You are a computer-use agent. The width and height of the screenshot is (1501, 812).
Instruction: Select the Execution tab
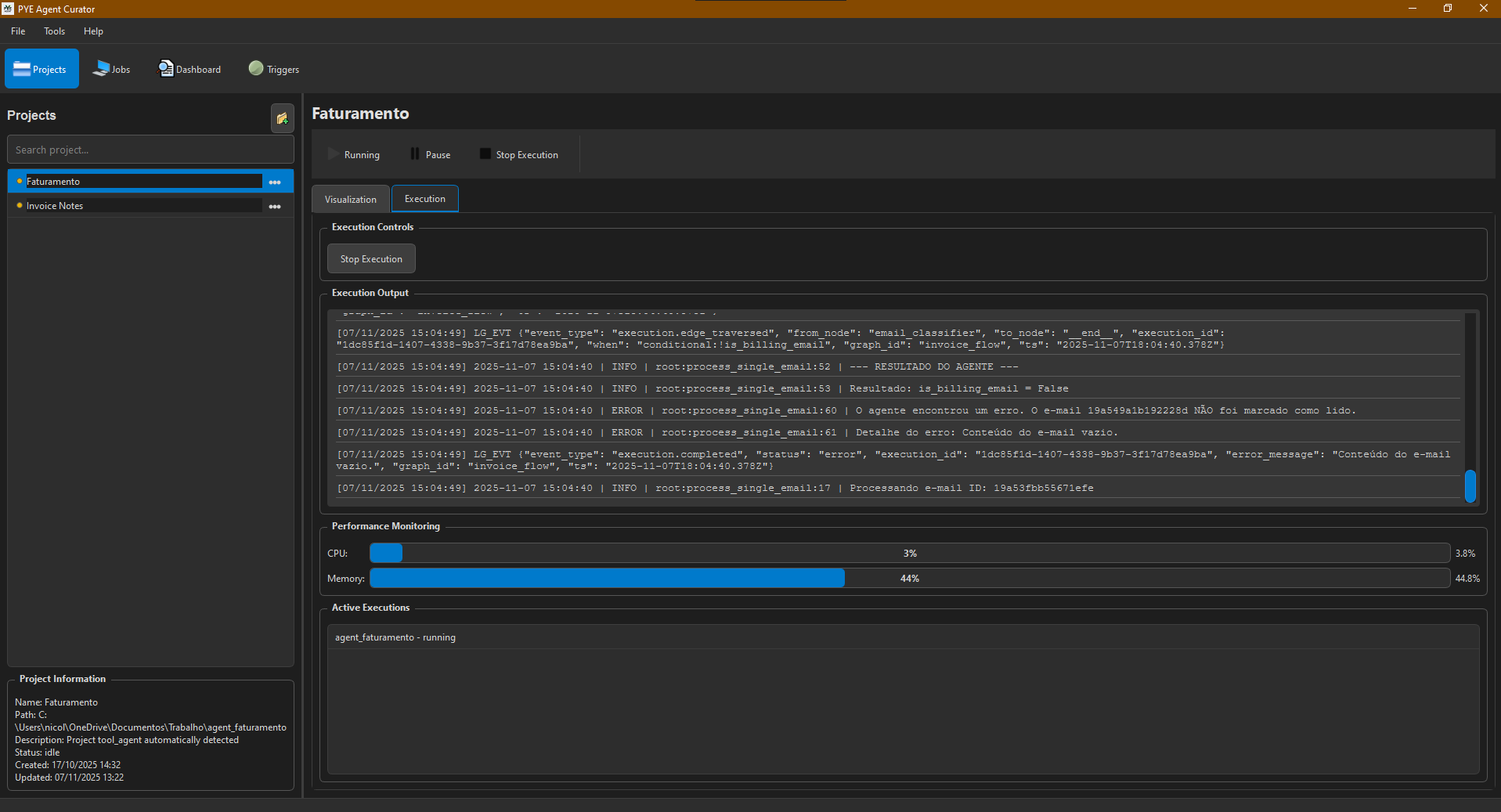tap(424, 199)
